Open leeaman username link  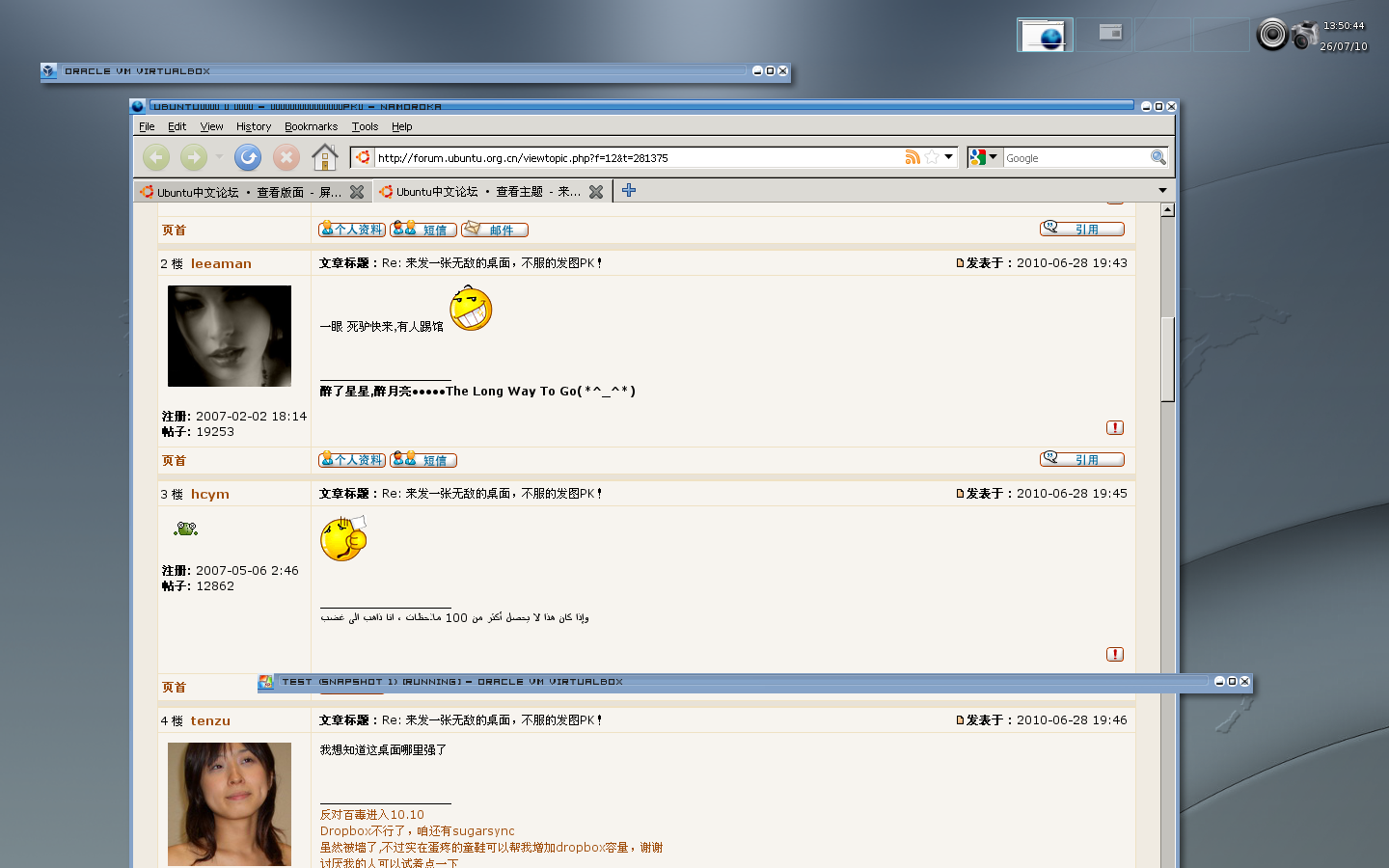coord(221,263)
